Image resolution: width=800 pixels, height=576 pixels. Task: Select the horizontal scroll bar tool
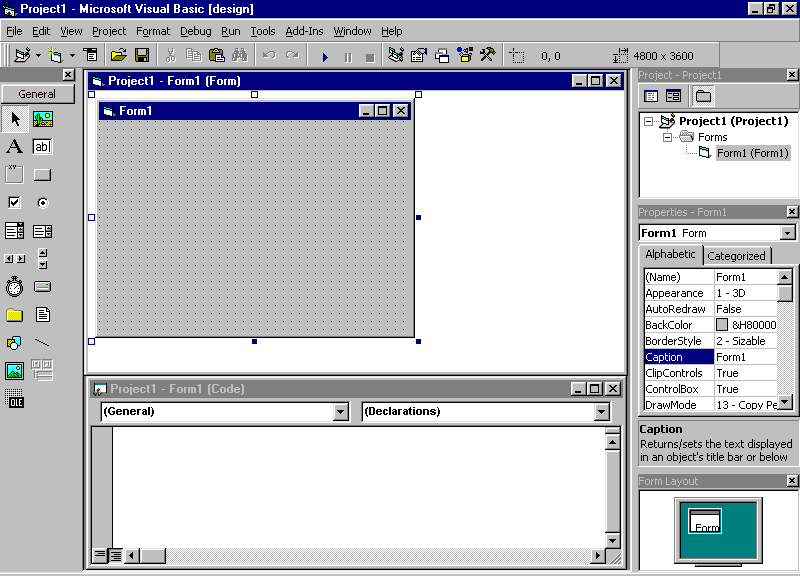pos(15,259)
